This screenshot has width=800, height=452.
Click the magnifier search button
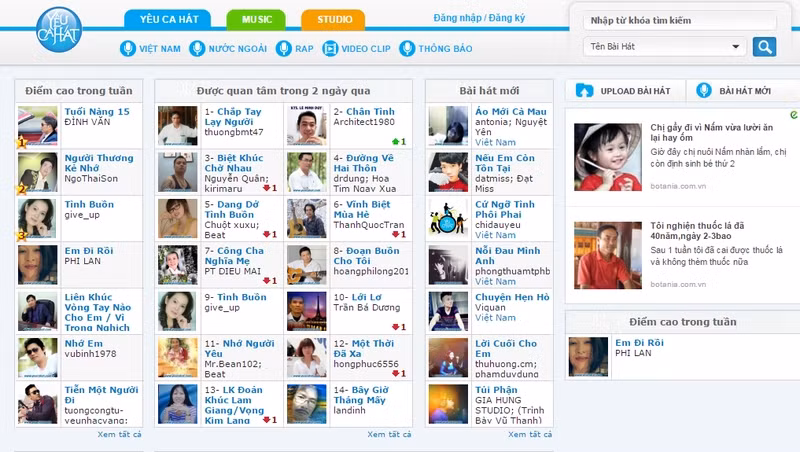(764, 46)
